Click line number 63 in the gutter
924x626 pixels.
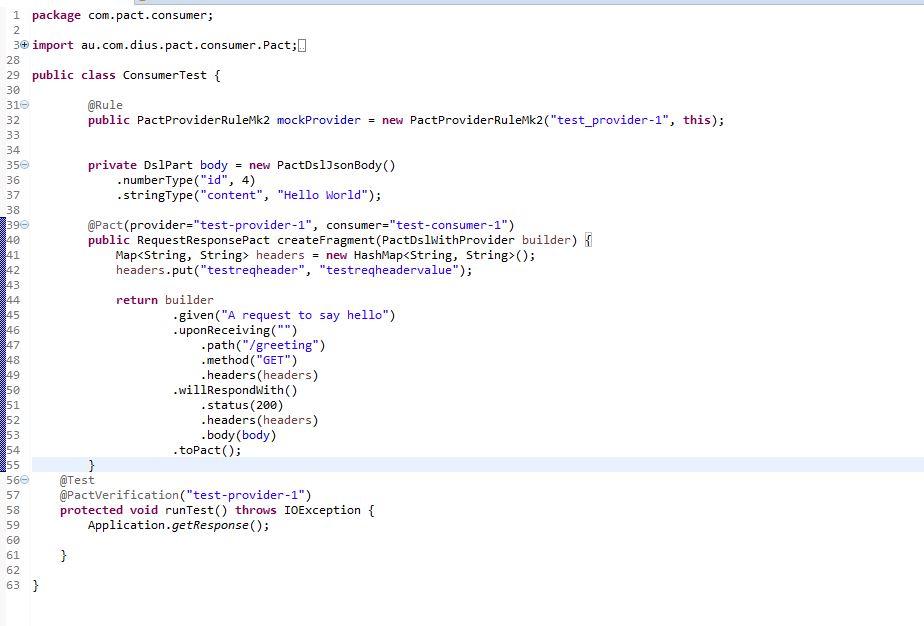coord(13,585)
